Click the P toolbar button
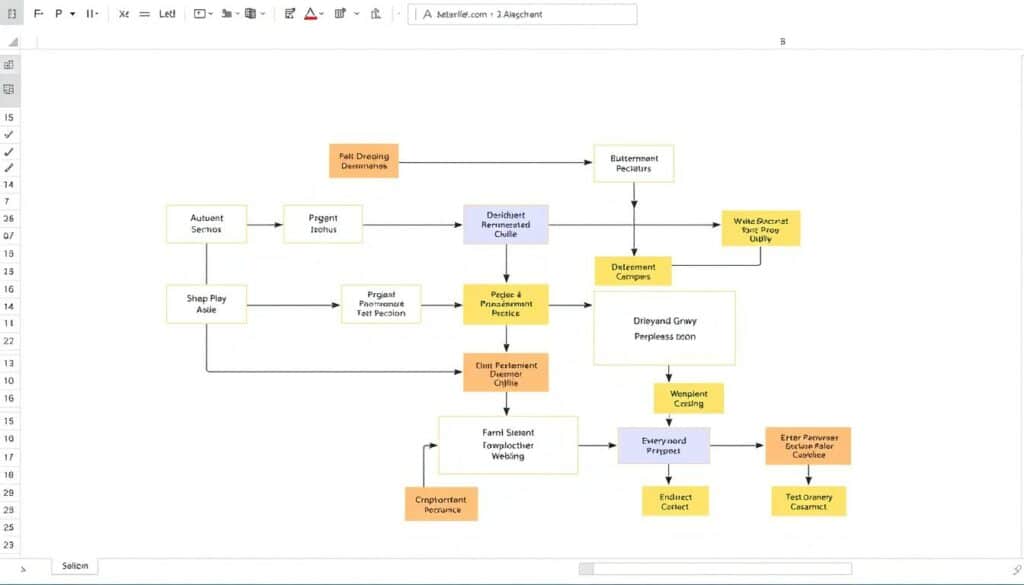 coord(59,13)
